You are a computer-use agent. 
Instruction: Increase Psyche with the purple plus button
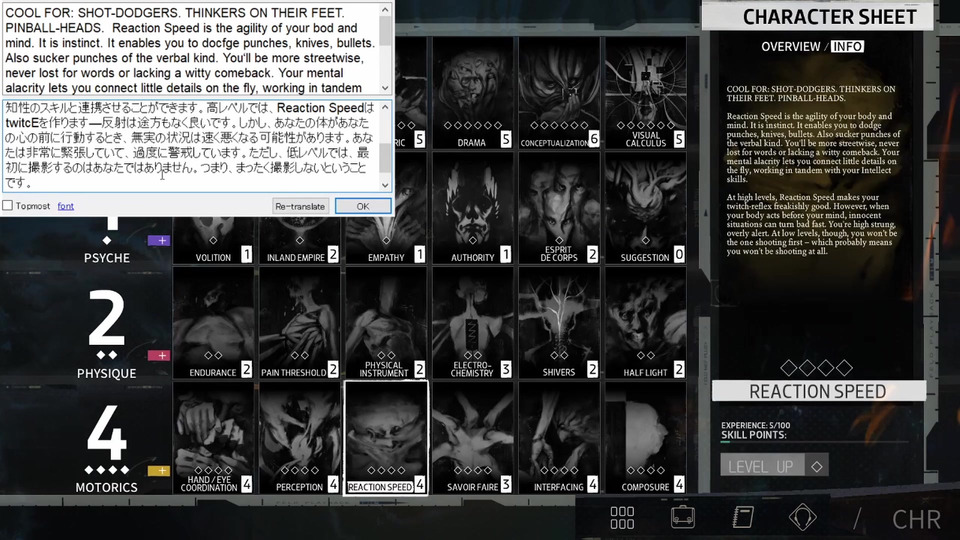pos(159,241)
